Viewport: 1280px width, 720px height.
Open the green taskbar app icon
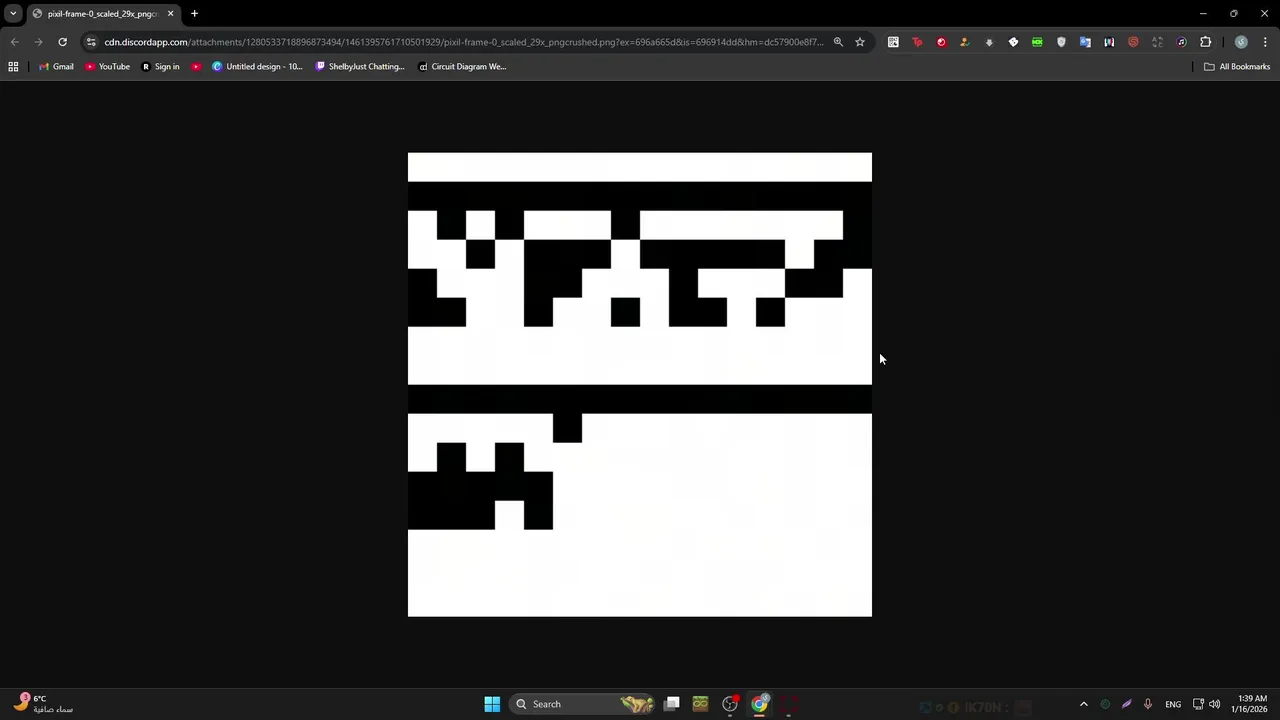pyautogui.click(x=700, y=704)
